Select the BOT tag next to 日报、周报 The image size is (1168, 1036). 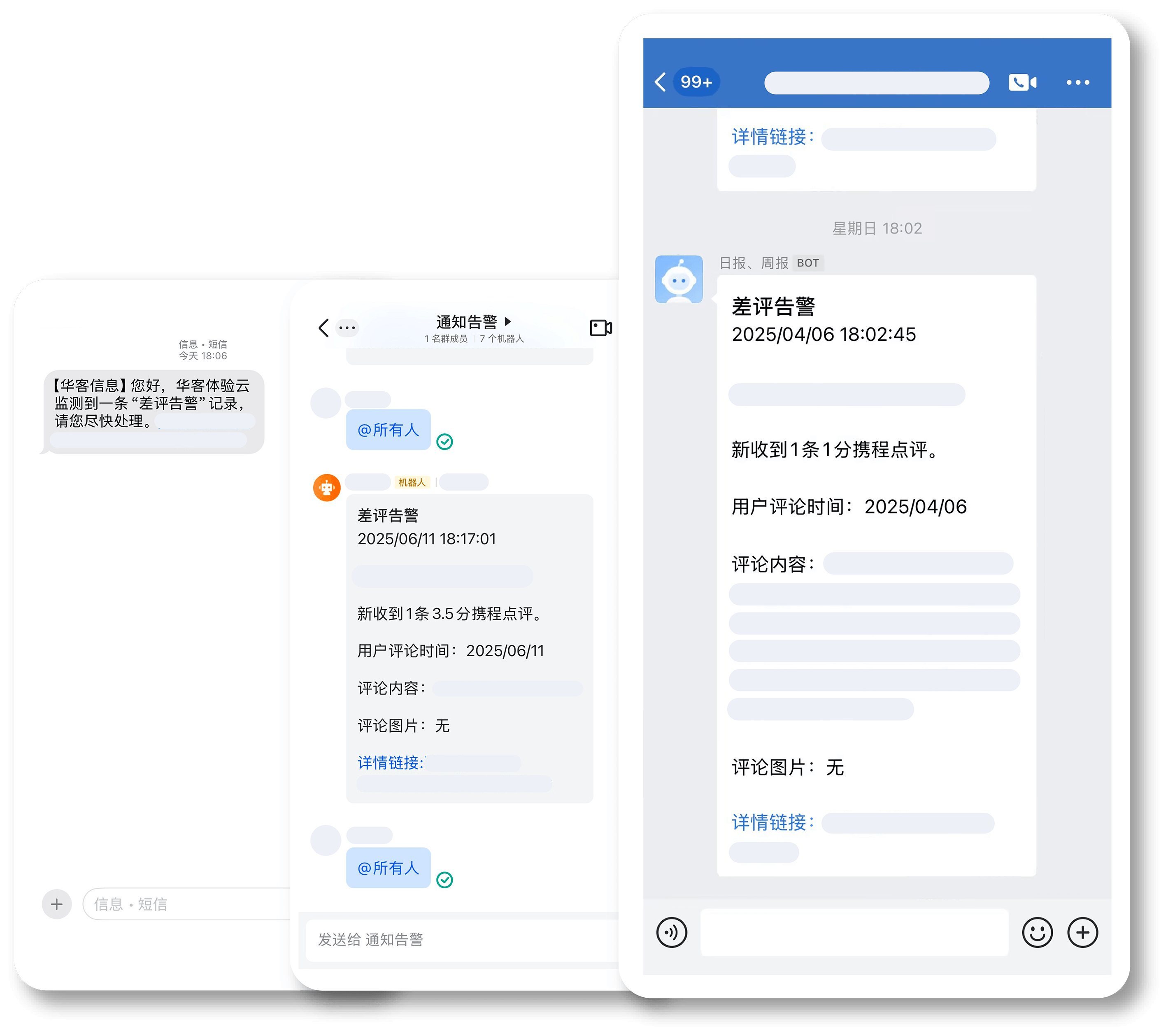tap(809, 263)
